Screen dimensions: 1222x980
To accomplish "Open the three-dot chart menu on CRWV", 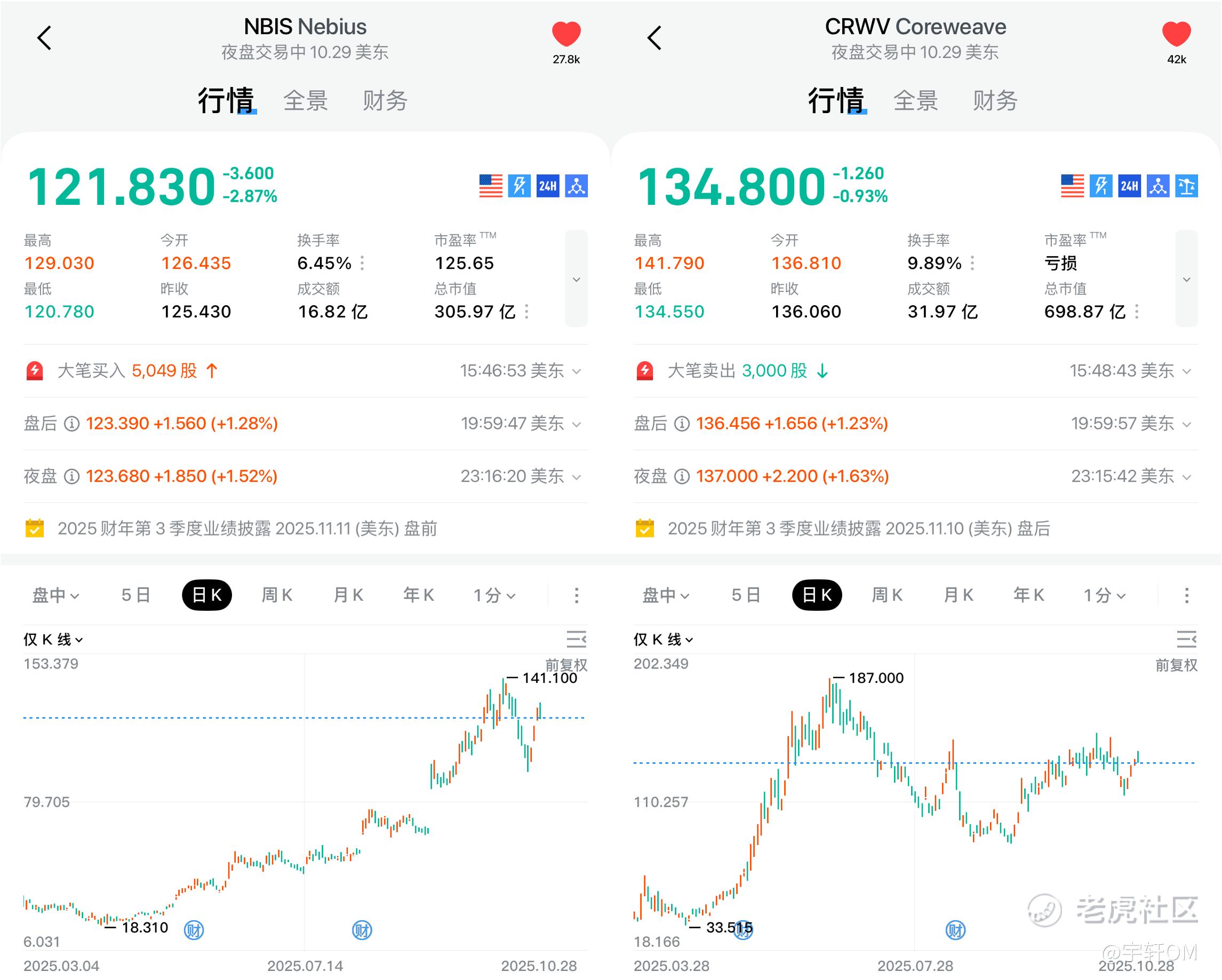I will coord(1186,595).
